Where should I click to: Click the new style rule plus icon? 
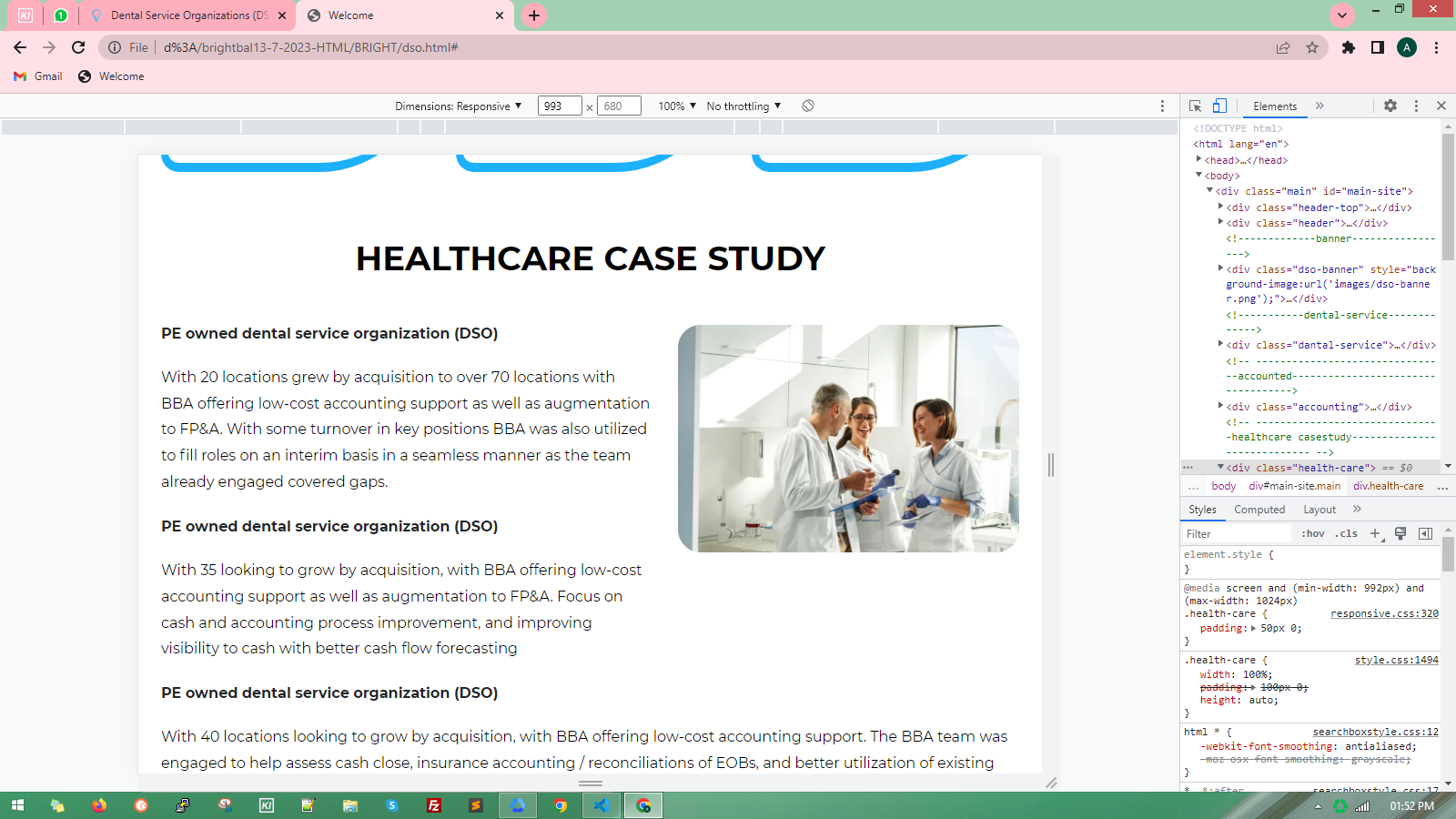click(x=1375, y=534)
